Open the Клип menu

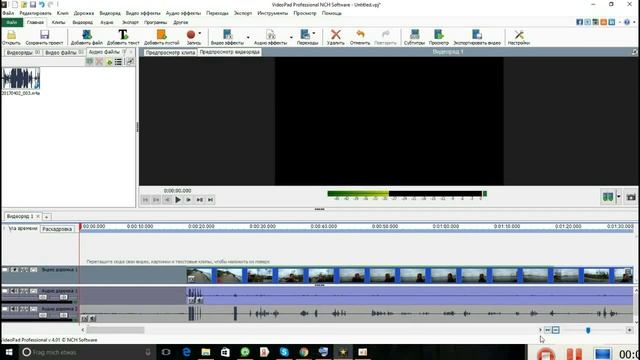(x=62, y=13)
